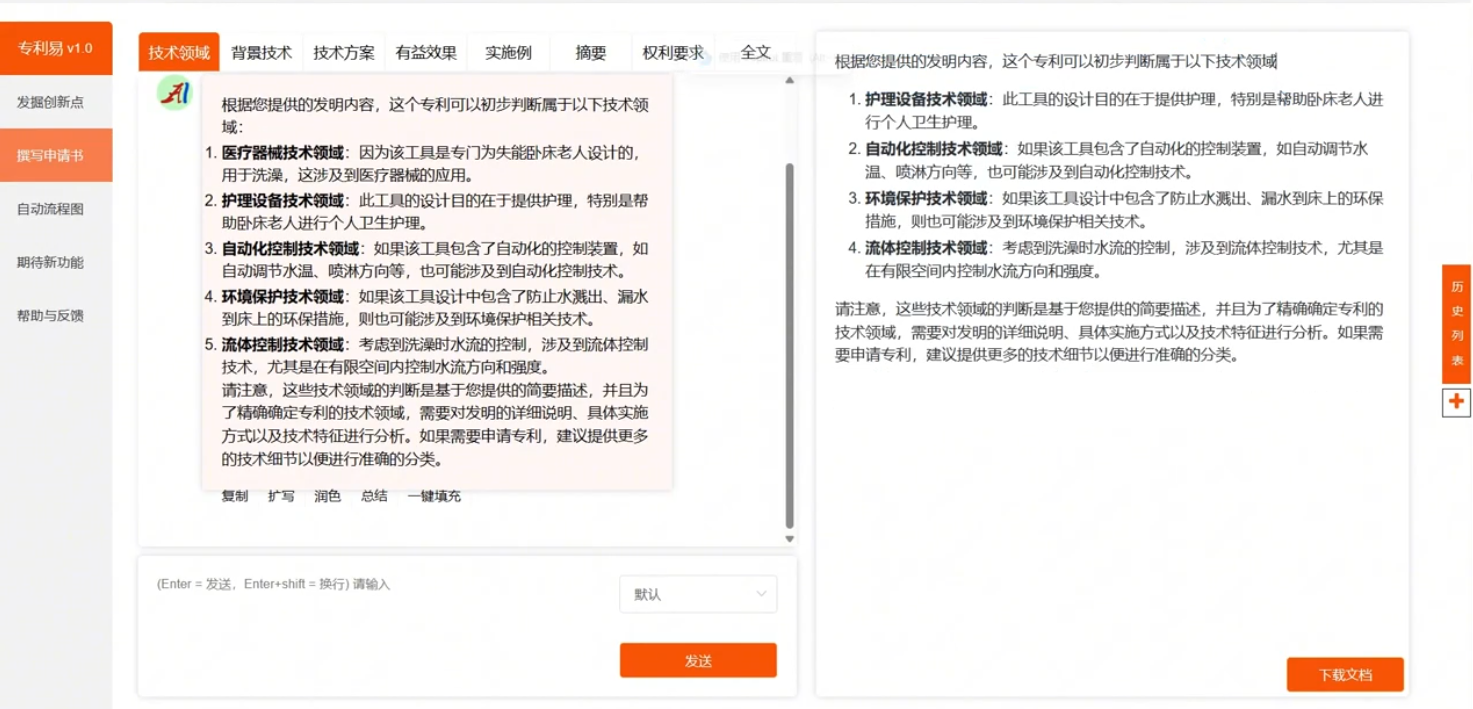Focus the message input field
The height and width of the screenshot is (709, 1473).
pos(380,620)
